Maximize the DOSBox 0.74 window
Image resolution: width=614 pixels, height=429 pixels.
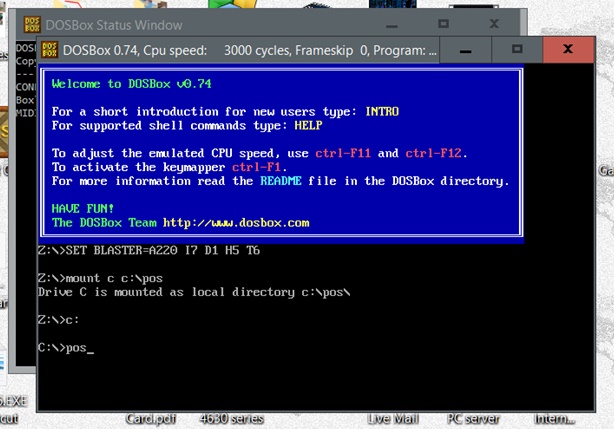coord(517,48)
